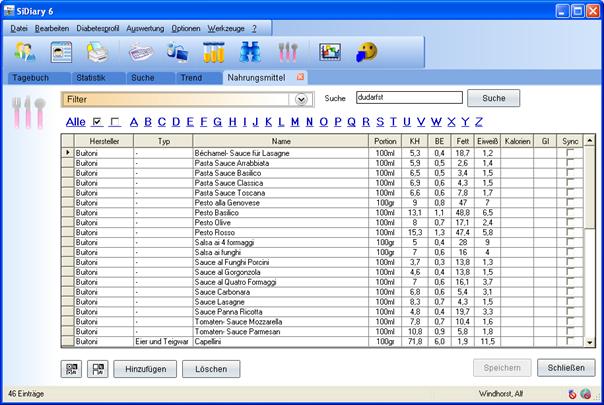Click the Hinzufügen button
Screen dimensions: 604x405
point(144,368)
